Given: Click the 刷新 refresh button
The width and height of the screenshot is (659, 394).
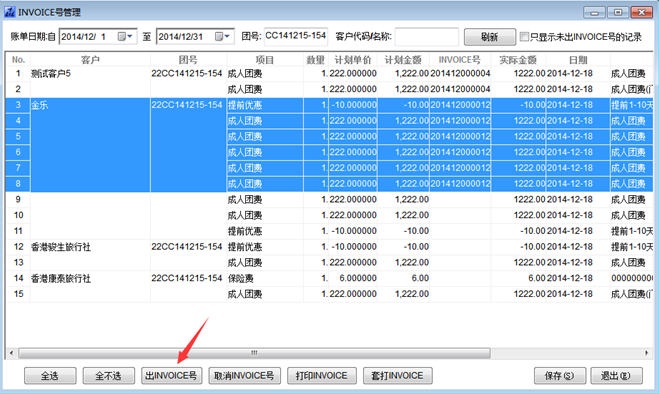Looking at the screenshot, I should tap(490, 37).
